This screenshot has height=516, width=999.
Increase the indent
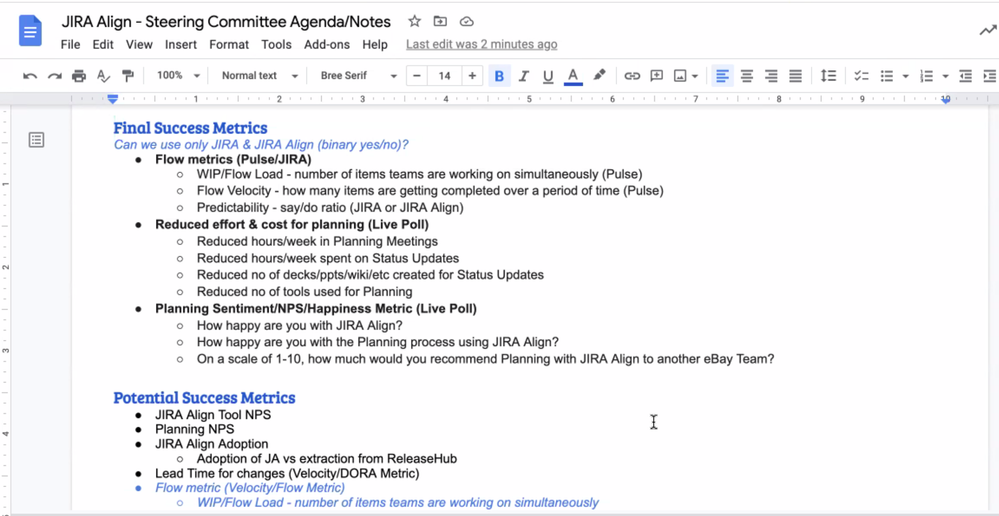click(x=989, y=76)
